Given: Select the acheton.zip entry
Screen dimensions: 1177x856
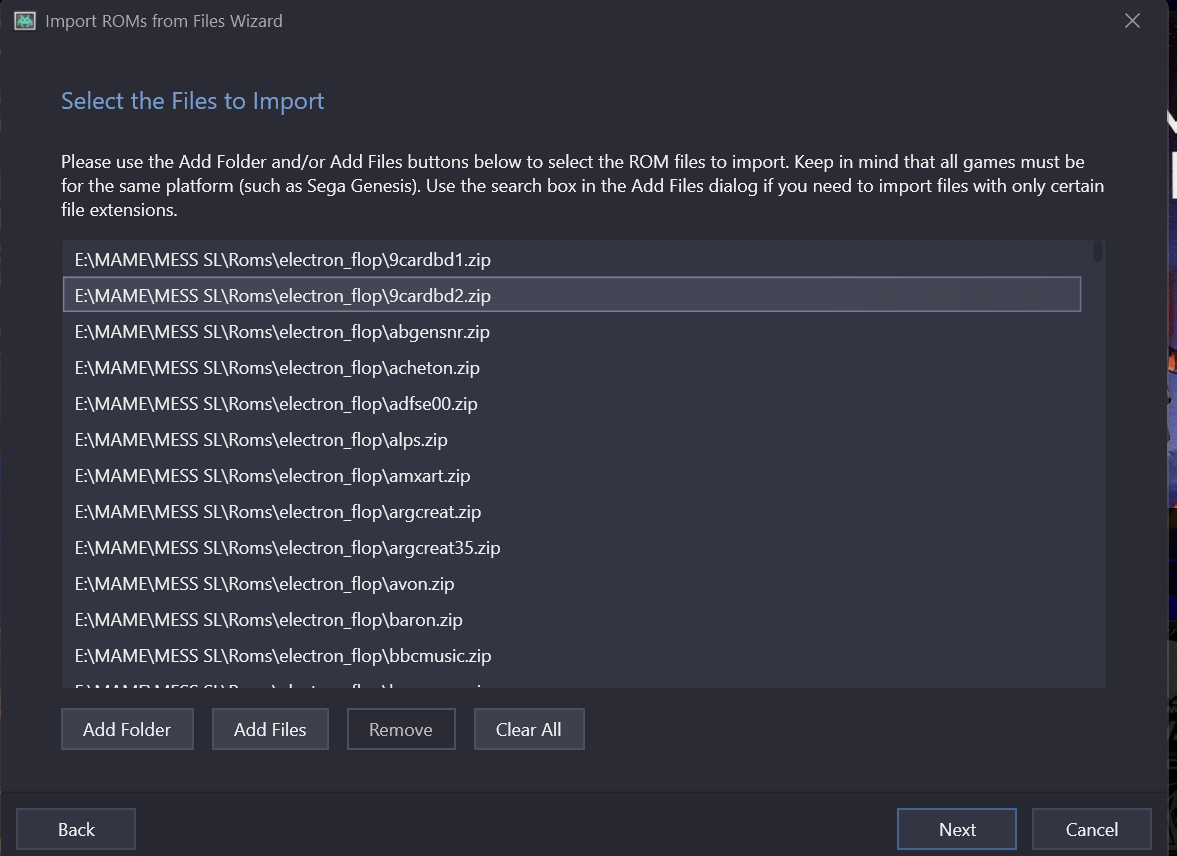Looking at the screenshot, I should tap(278, 368).
